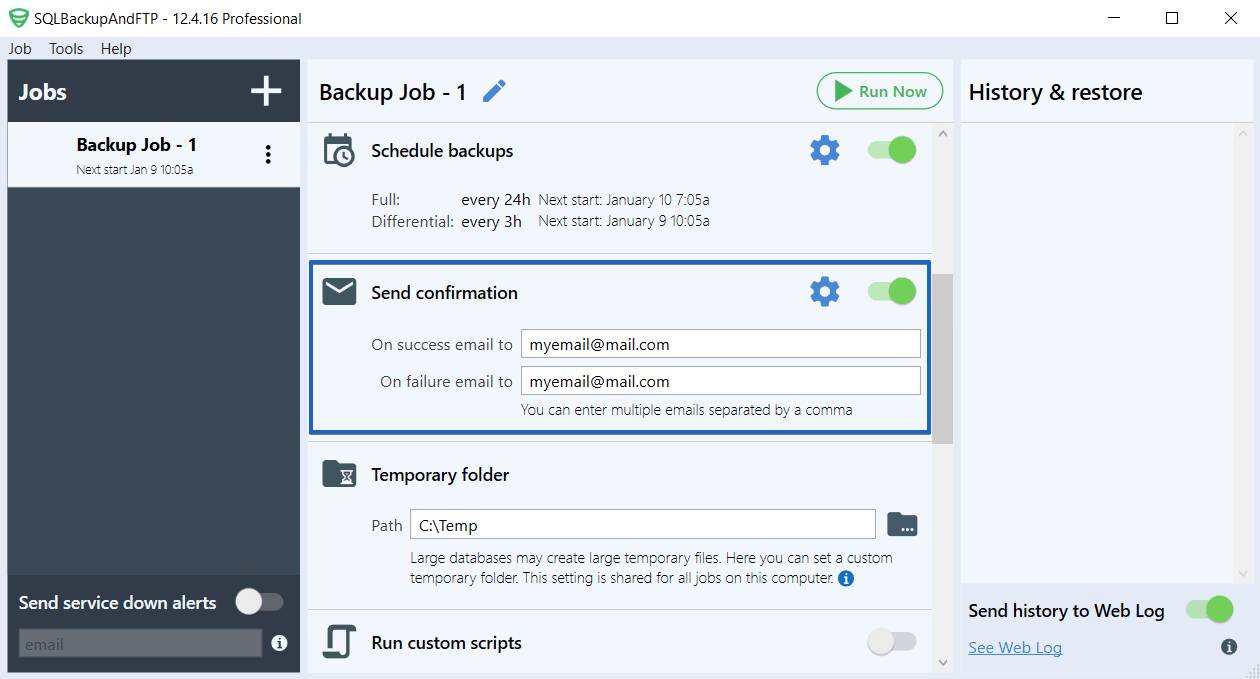This screenshot has width=1260, height=679.
Task: Click the multiple emails comma hint text
Action: pyautogui.click(x=687, y=410)
